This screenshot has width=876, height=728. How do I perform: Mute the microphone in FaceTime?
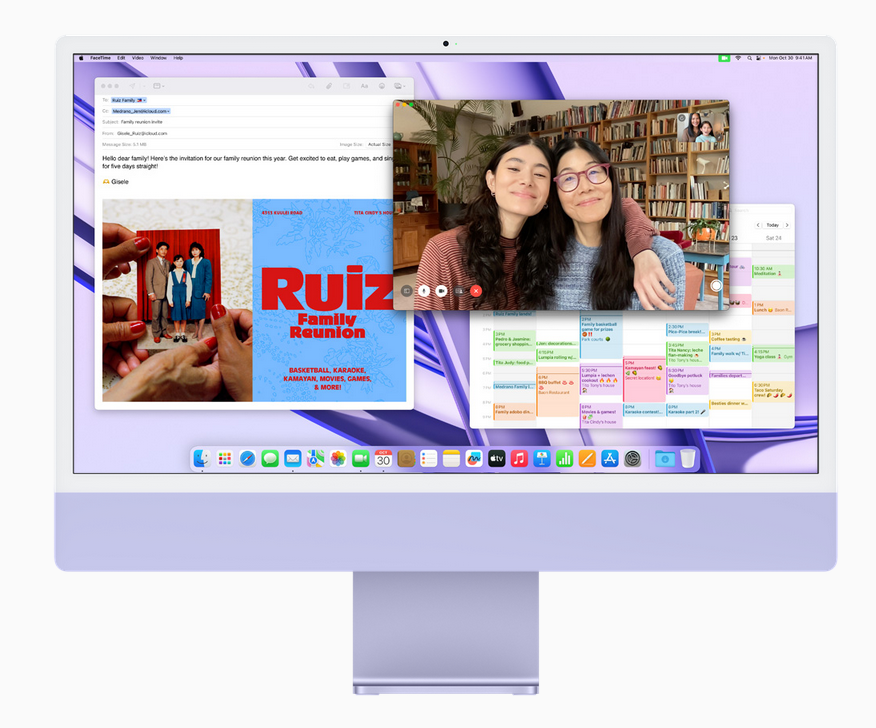point(424,291)
